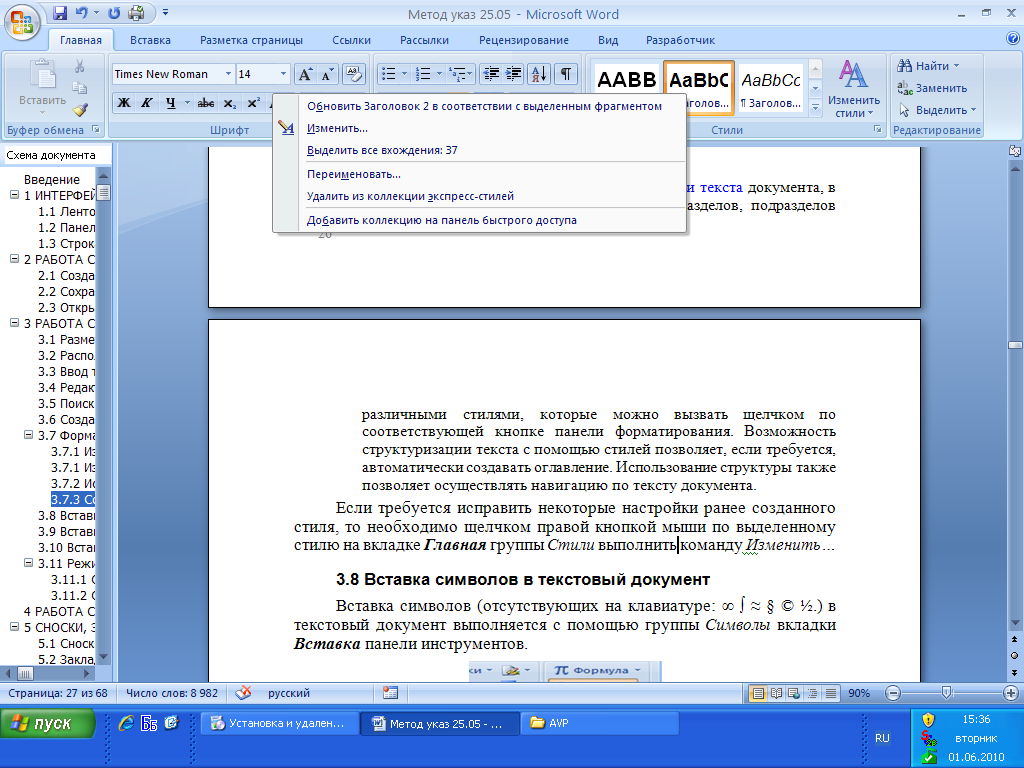Image resolution: width=1024 pixels, height=768 pixels.
Task: Collapse the 3.7 Форма tree node
Action: coord(28,434)
